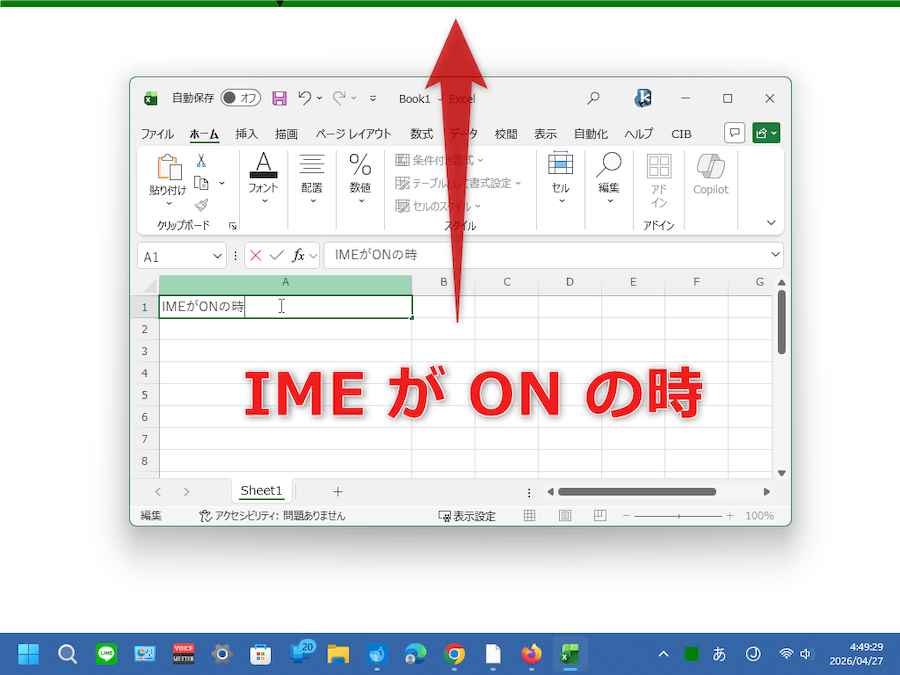Select the Format Painter brush icon

click(x=201, y=204)
